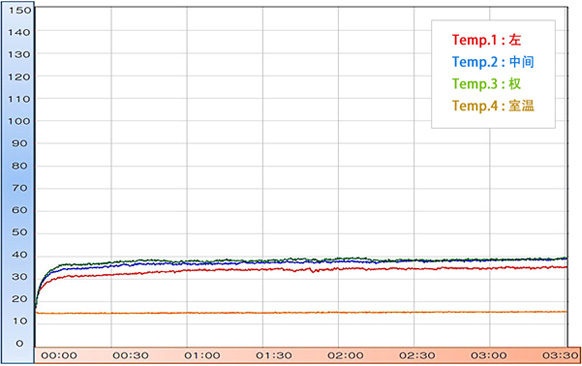Click the Temp.2 中间 legend entry
This screenshot has height=366, width=582.
(493, 62)
